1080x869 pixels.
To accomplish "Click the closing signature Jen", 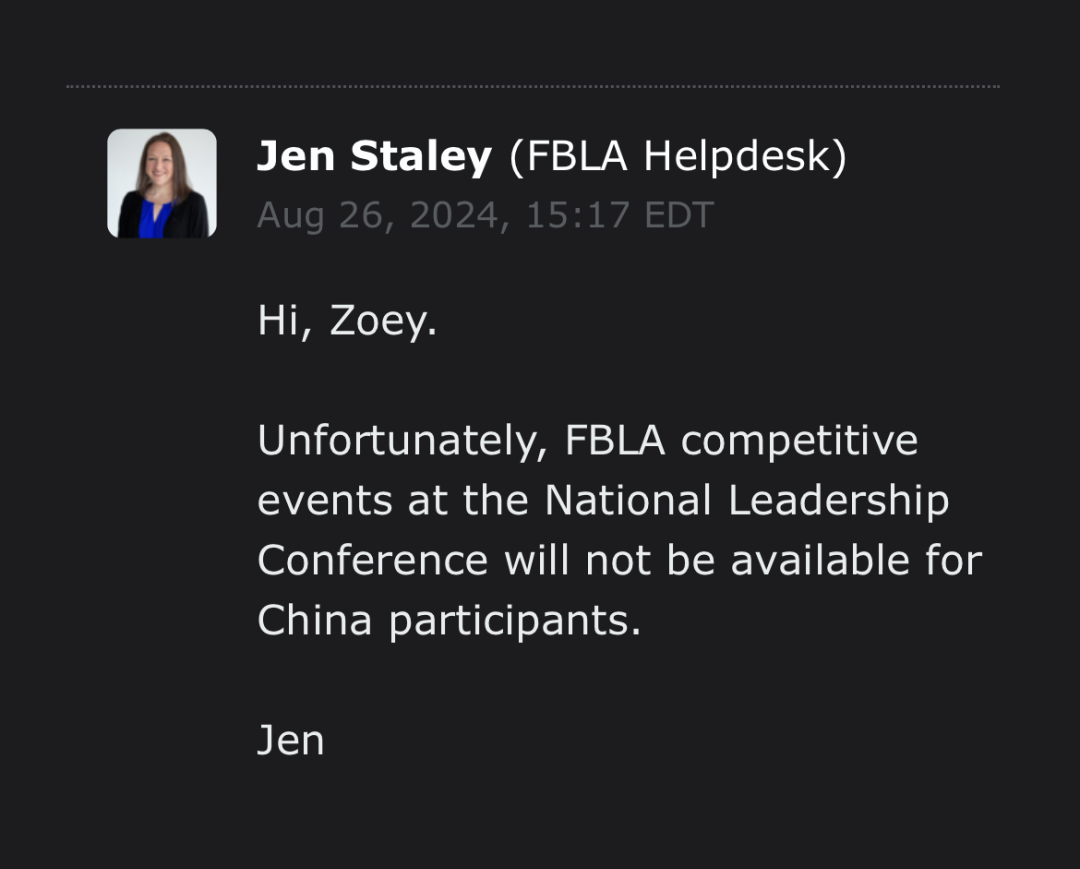I will click(290, 740).
